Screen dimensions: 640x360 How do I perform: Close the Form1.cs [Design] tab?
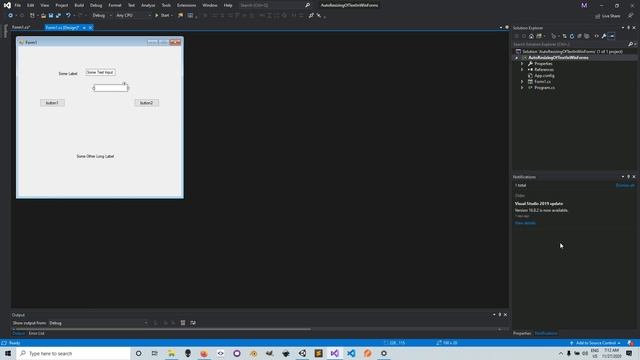coord(90,27)
